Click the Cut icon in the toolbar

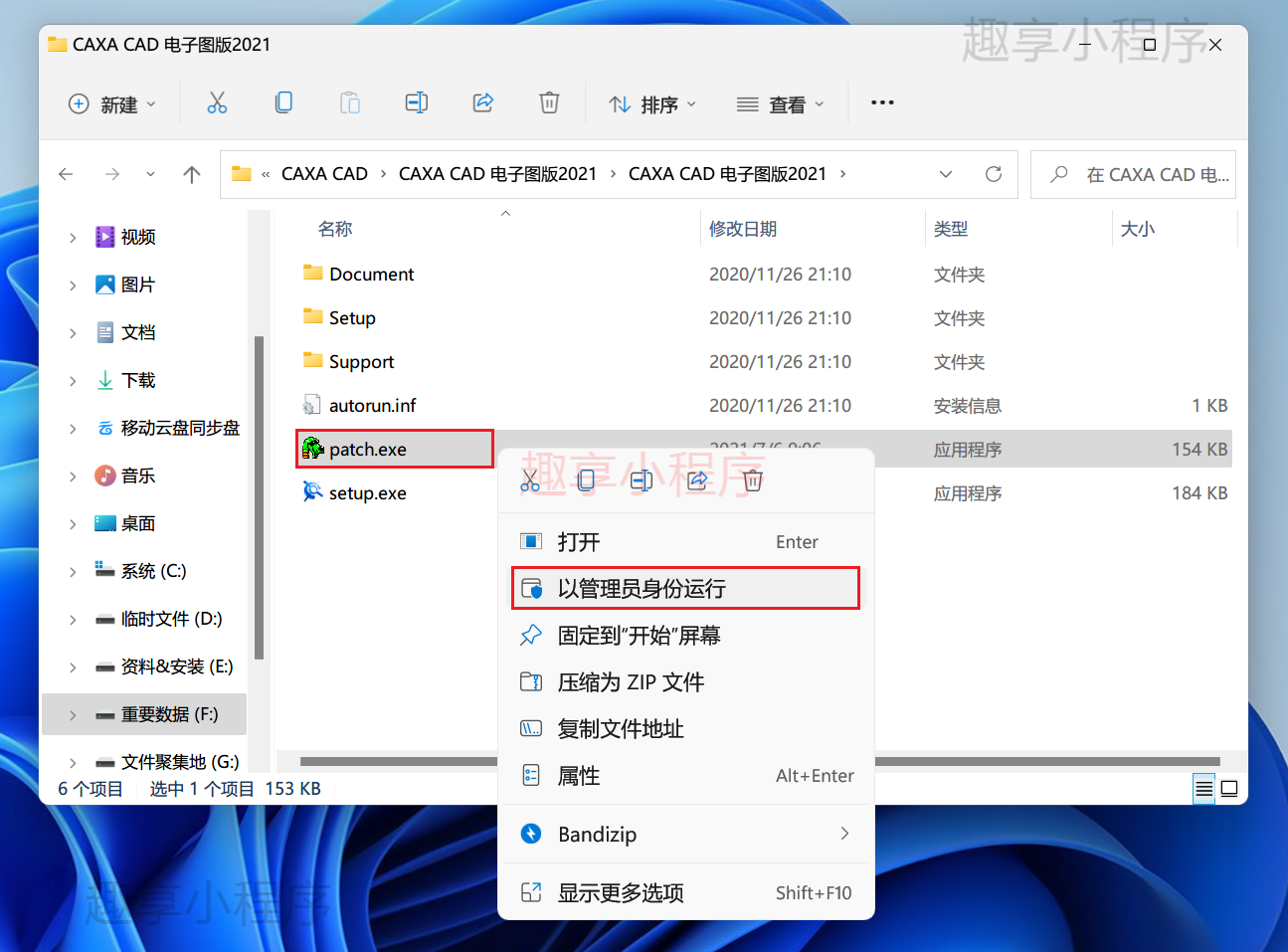point(217,102)
